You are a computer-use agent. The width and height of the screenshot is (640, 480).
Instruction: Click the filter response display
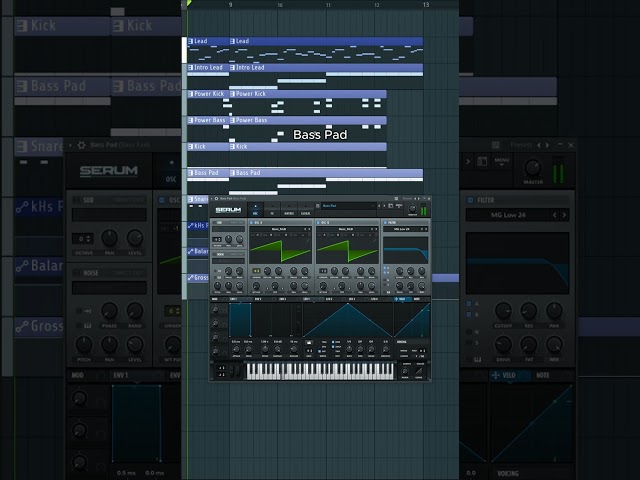point(406,250)
